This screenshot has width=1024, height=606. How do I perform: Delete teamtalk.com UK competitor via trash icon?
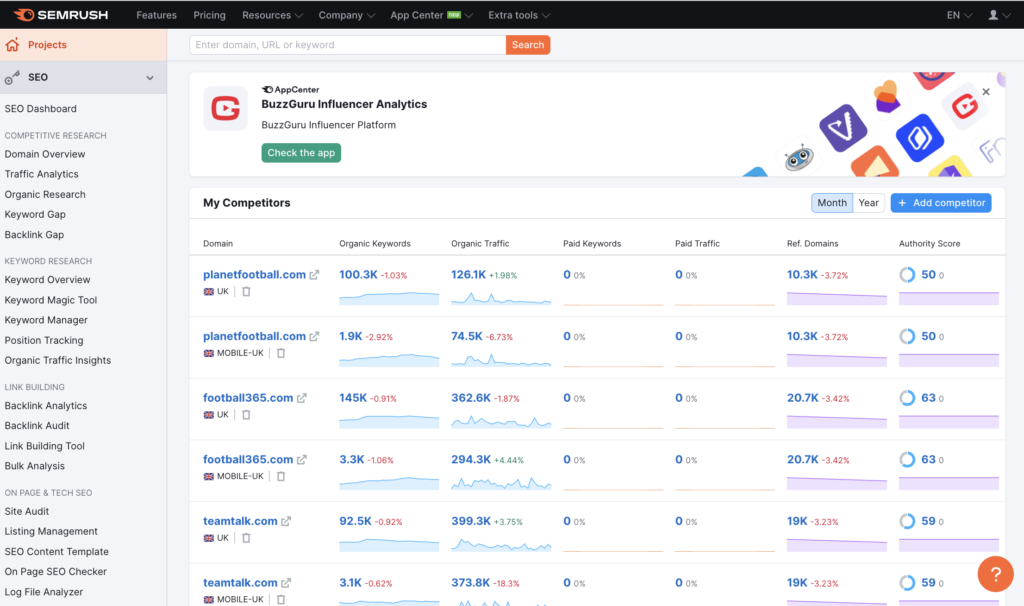[x=246, y=538]
